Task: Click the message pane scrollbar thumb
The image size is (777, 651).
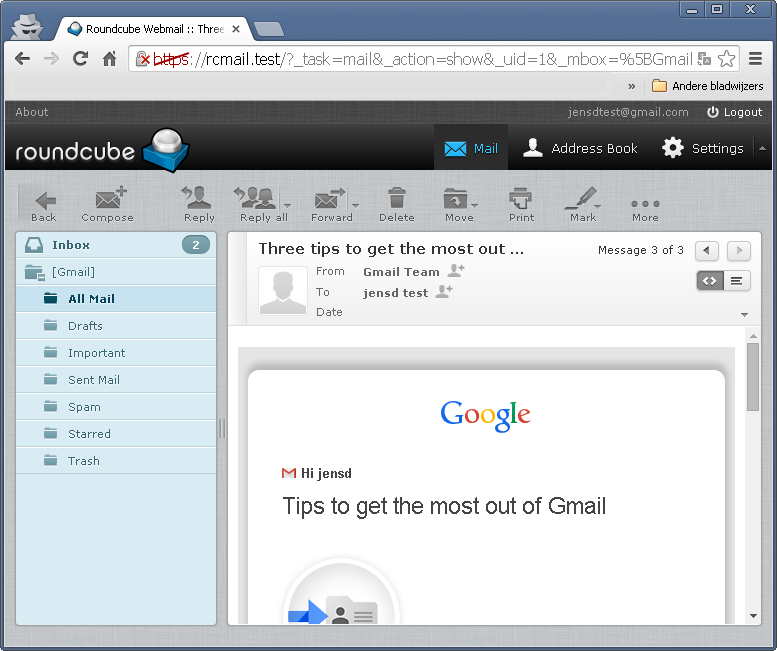Action: coord(753,377)
